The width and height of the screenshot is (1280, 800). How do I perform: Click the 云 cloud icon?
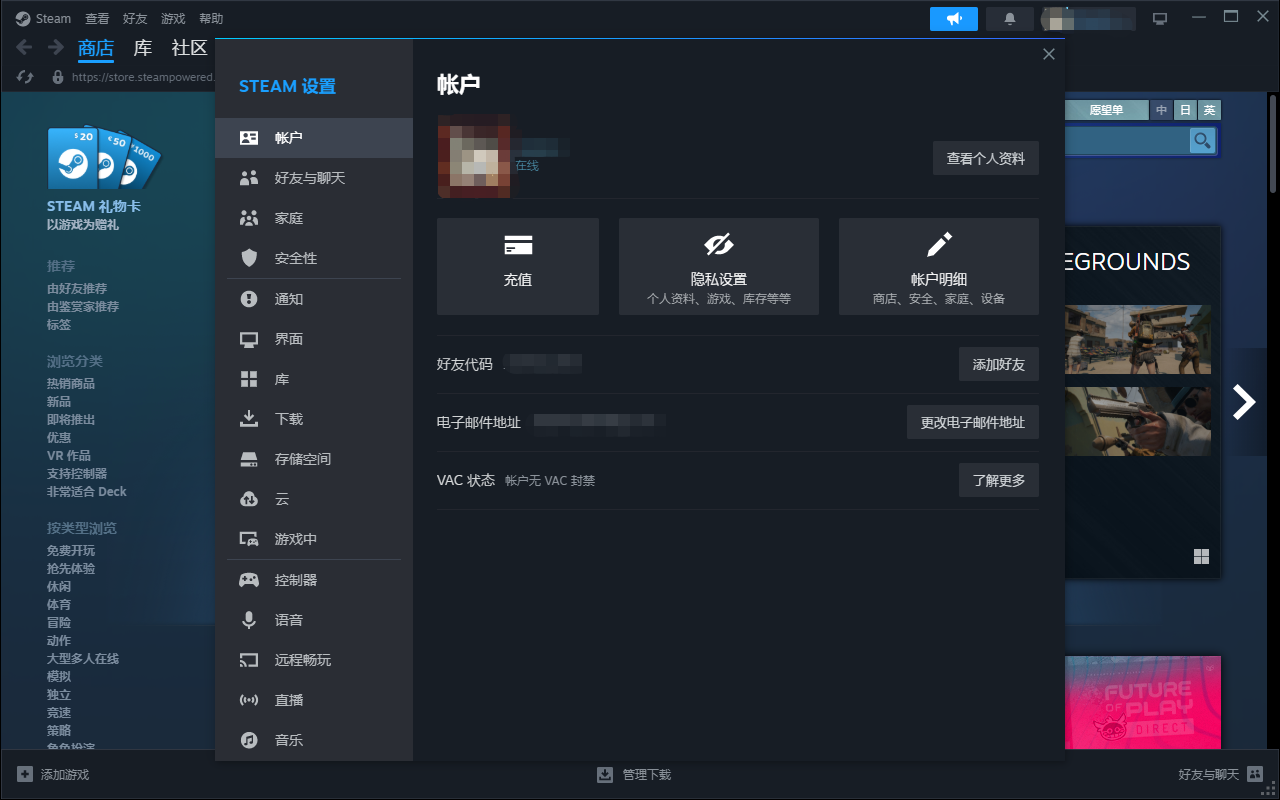[x=249, y=499]
